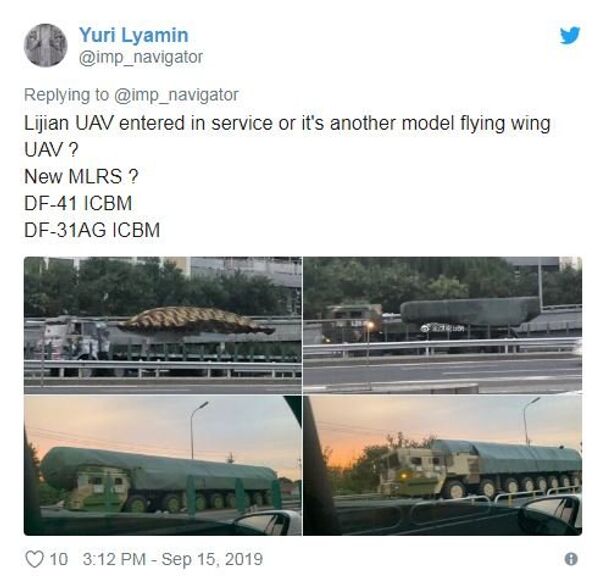
Task: Open DF-41 ICBM launcher photo
Action: tap(163, 465)
